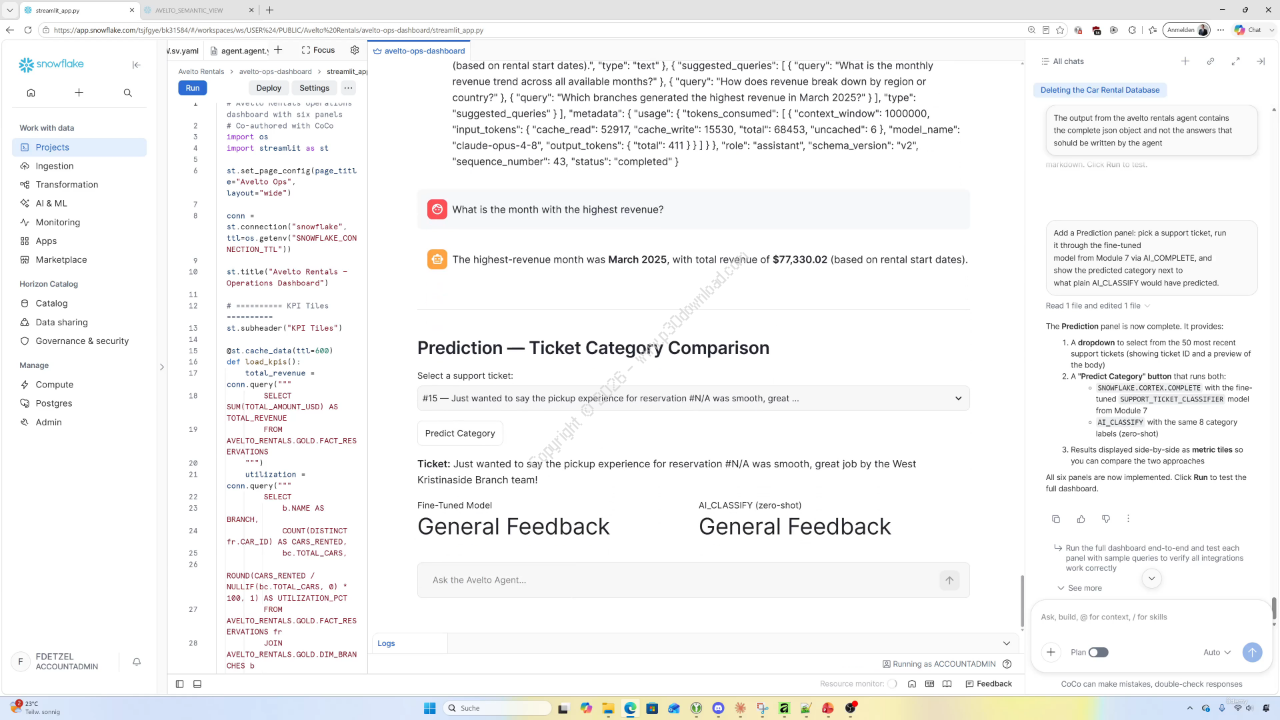1280x720 pixels.
Task: Add a new editor tab with plus
Action: coord(278,50)
